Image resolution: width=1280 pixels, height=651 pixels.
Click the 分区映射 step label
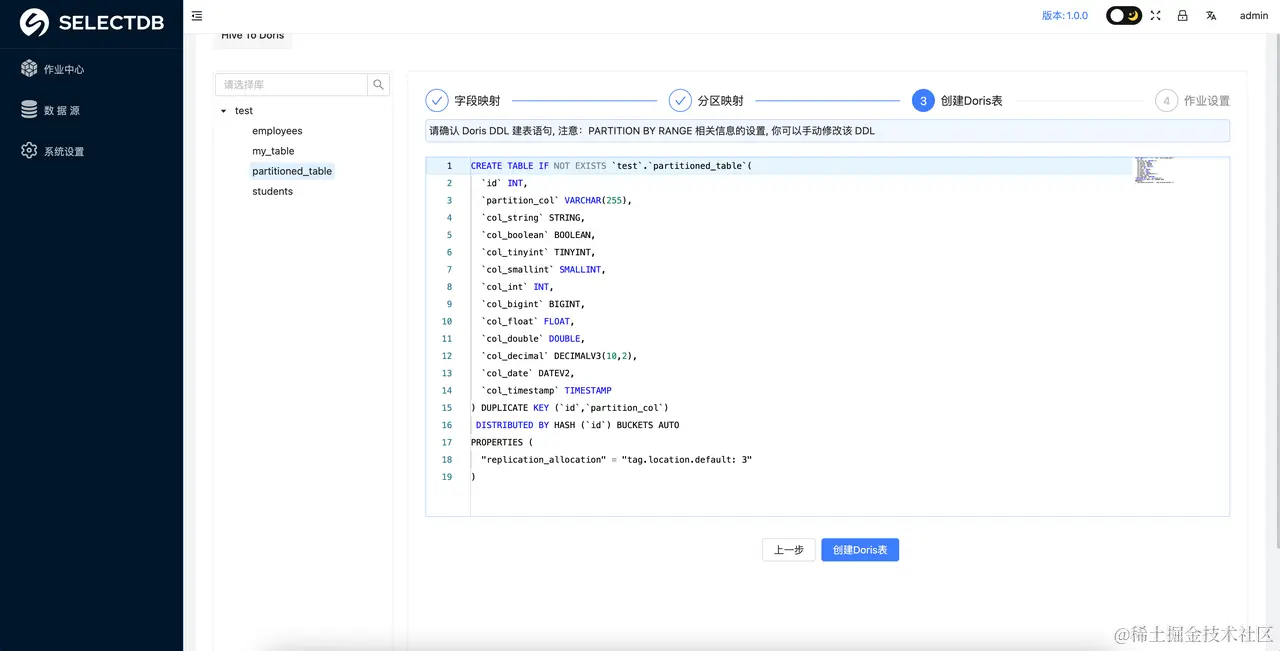720,101
